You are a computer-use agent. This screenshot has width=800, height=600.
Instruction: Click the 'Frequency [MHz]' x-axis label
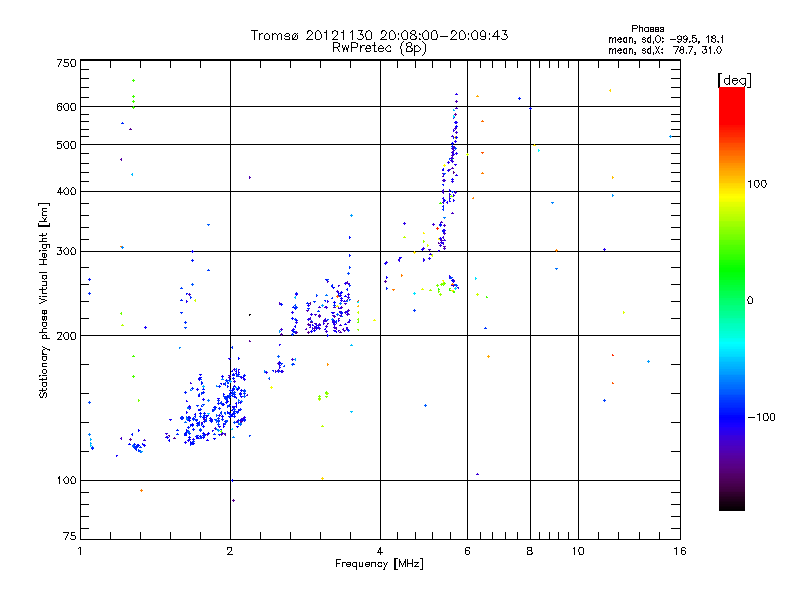379,564
